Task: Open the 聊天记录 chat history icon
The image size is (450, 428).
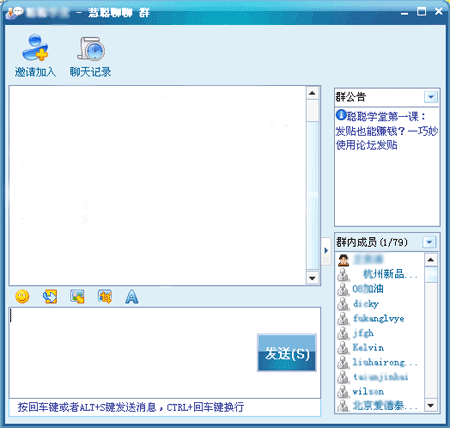Action: pos(91,49)
